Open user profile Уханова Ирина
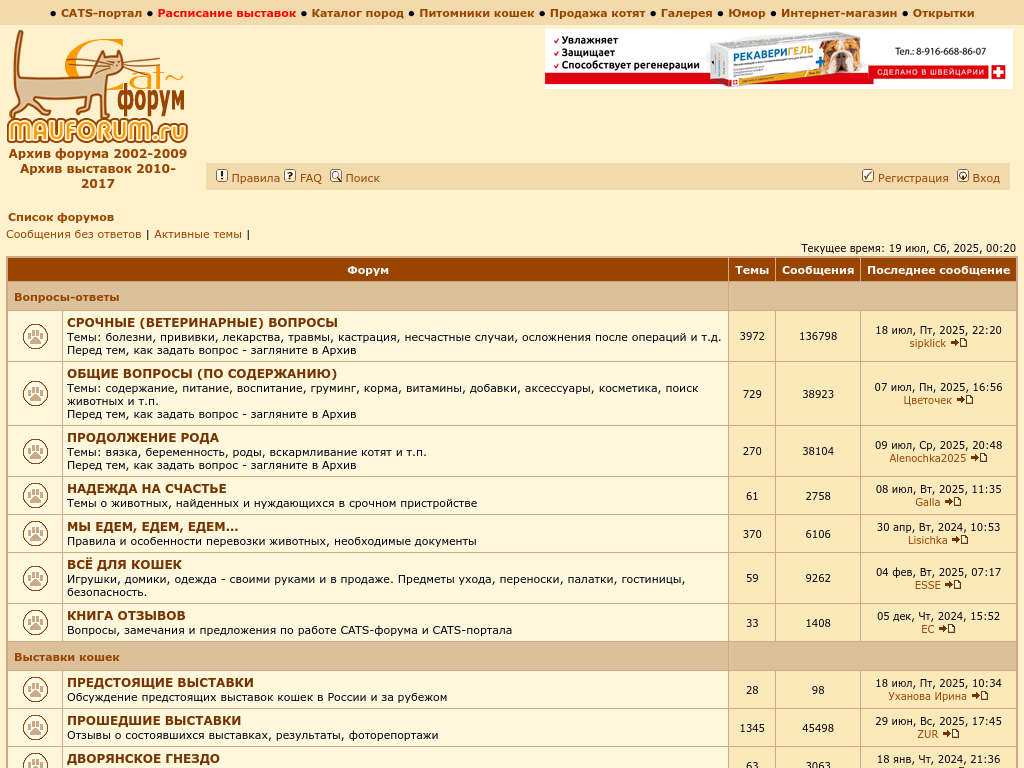1024x768 pixels. [x=927, y=696]
